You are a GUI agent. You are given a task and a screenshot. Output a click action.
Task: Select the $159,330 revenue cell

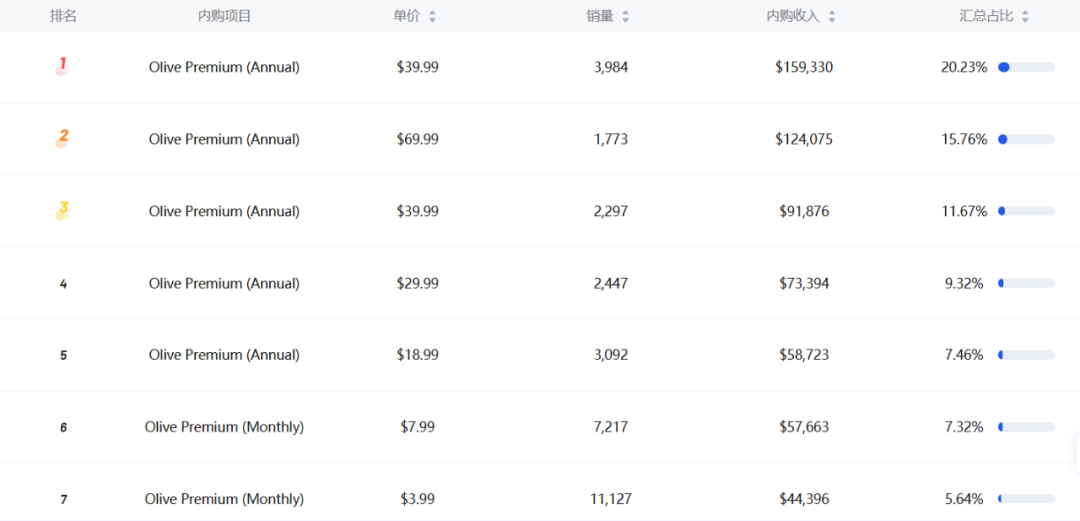[x=804, y=67]
